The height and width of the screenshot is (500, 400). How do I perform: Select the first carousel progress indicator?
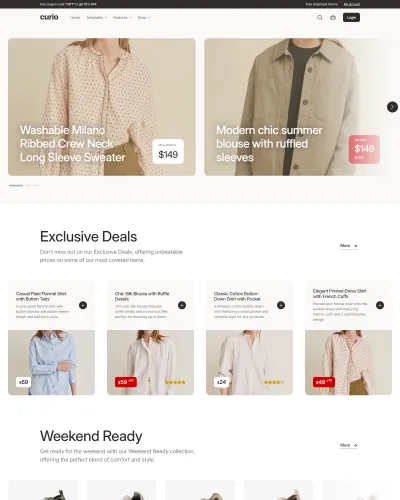pyautogui.click(x=16, y=185)
